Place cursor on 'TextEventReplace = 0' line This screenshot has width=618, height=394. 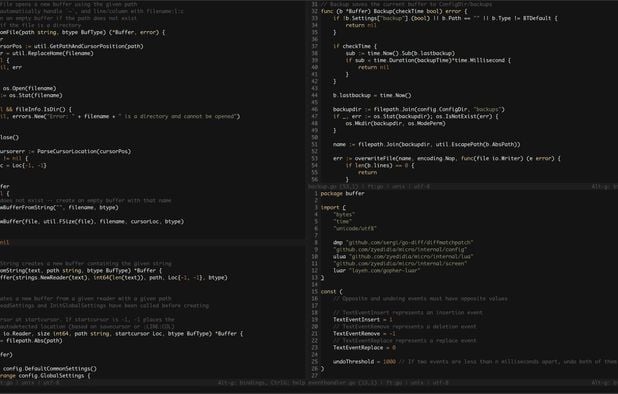coord(364,348)
